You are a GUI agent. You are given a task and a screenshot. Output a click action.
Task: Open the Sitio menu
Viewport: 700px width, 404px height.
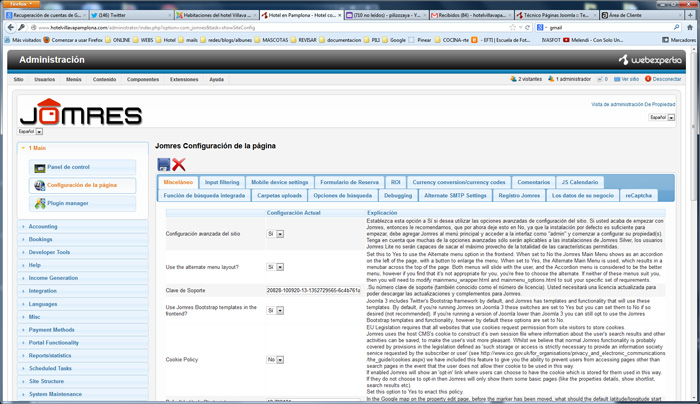[x=18, y=79]
